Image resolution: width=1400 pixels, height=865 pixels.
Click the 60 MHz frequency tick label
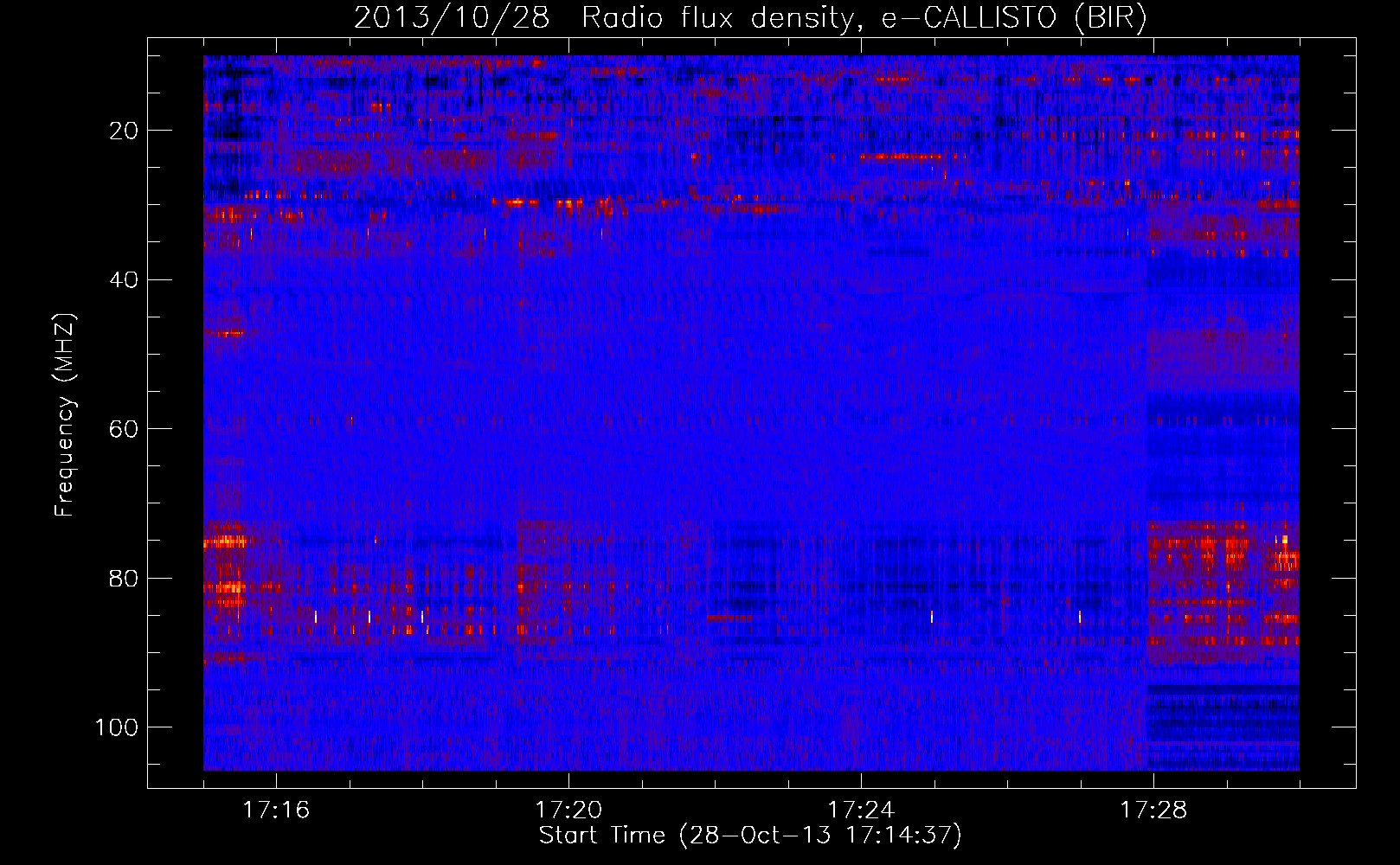[x=124, y=429]
